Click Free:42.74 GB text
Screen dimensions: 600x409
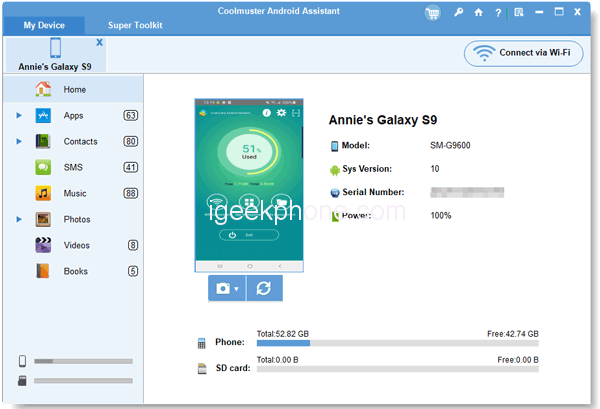513,334
